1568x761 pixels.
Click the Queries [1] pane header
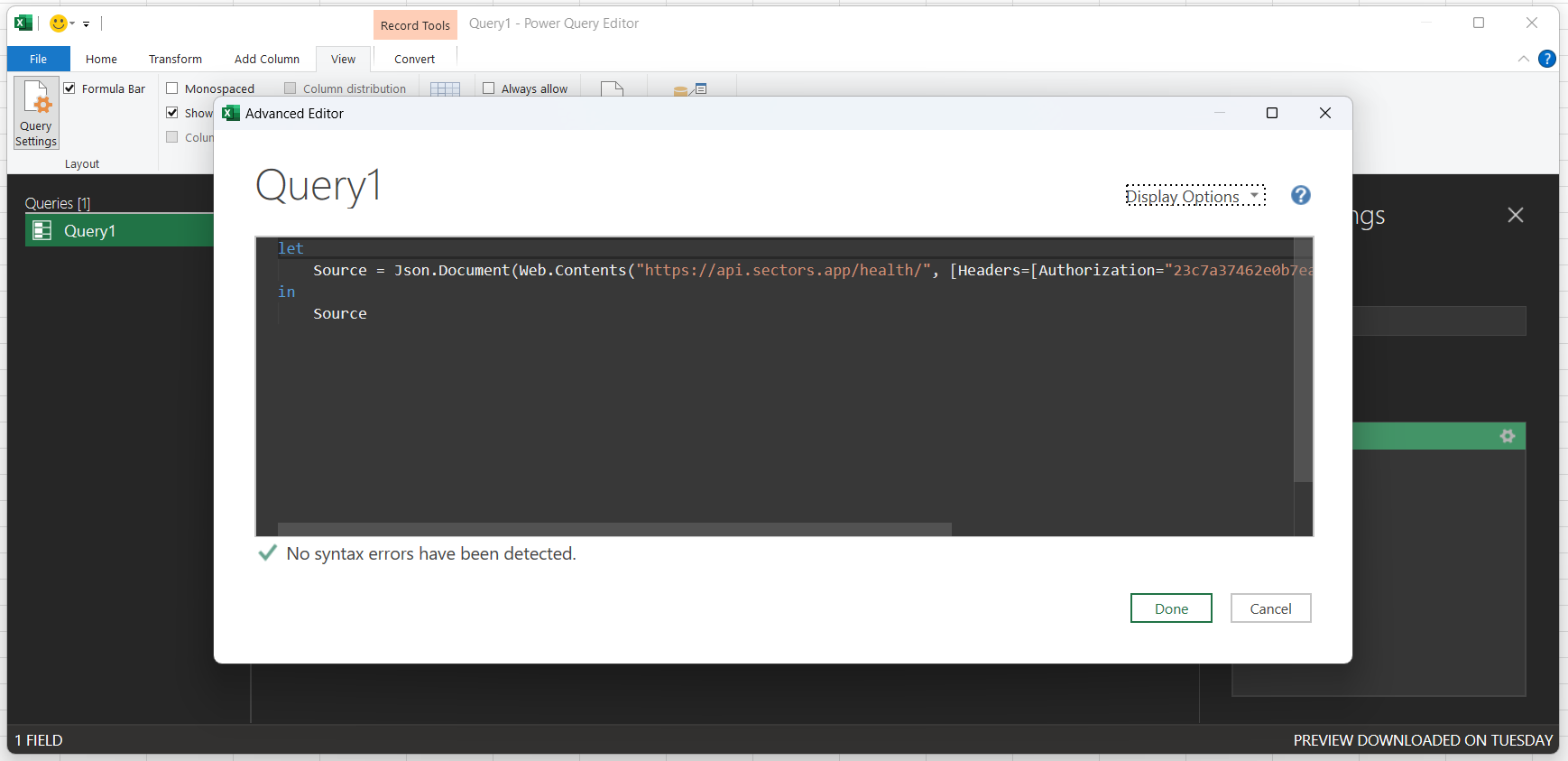tap(58, 203)
